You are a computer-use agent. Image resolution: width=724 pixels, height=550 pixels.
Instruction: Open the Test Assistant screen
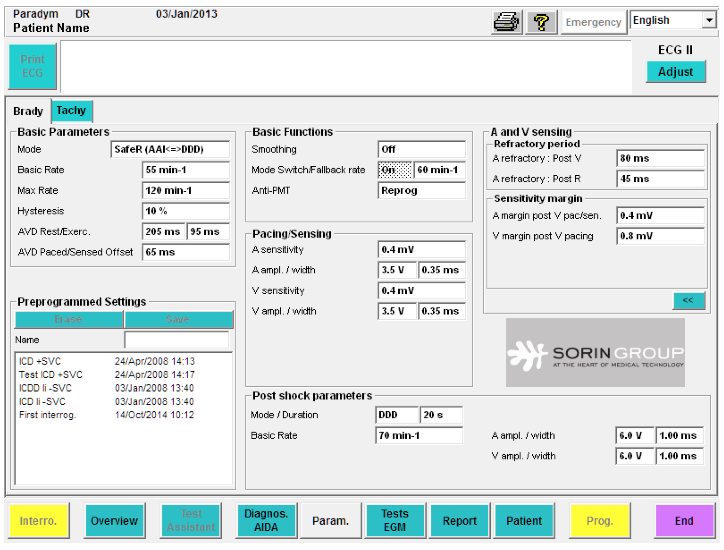[x=191, y=521]
